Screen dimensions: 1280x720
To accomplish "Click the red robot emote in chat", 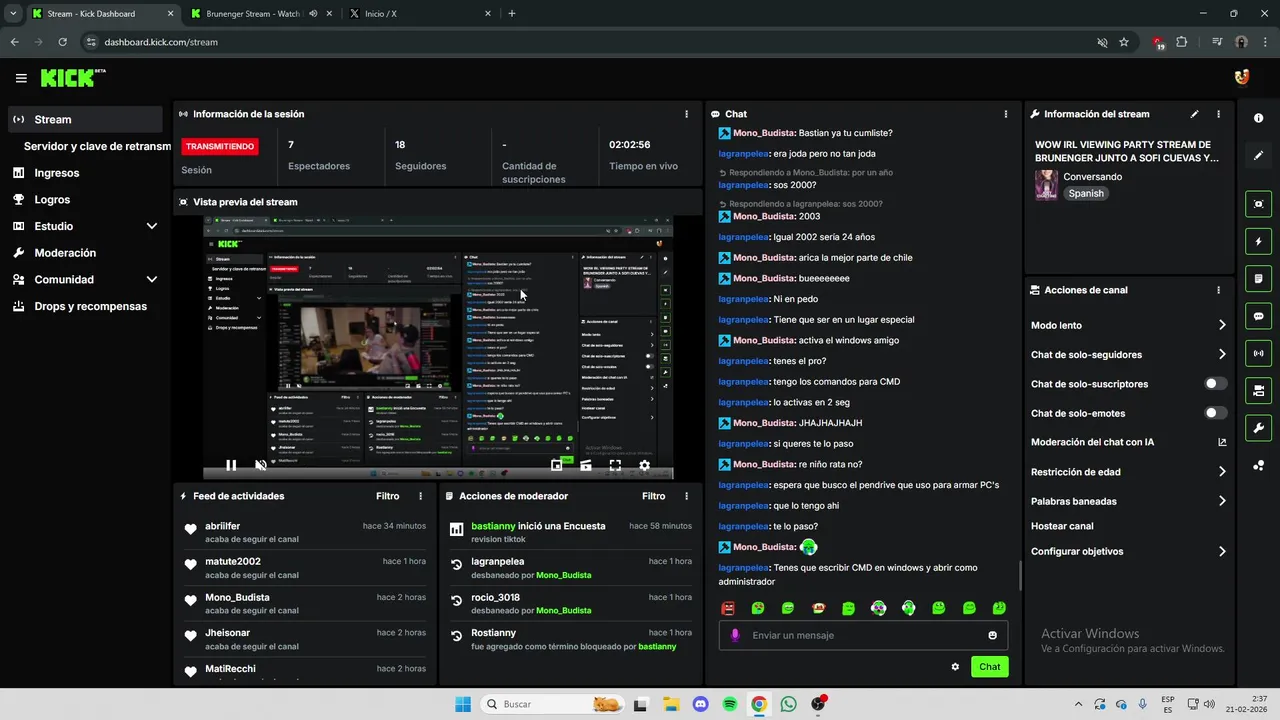I will pyautogui.click(x=728, y=608).
